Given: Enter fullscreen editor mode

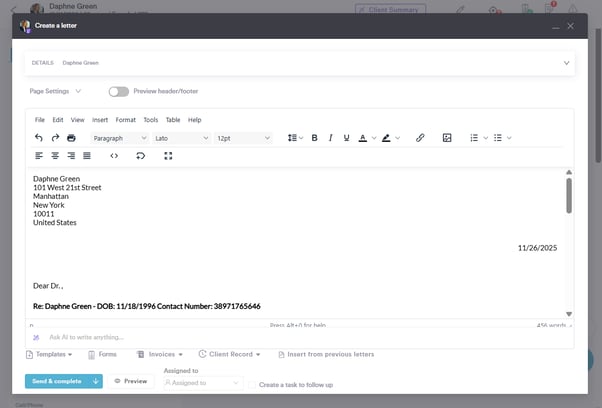Looking at the screenshot, I should 168,156.
